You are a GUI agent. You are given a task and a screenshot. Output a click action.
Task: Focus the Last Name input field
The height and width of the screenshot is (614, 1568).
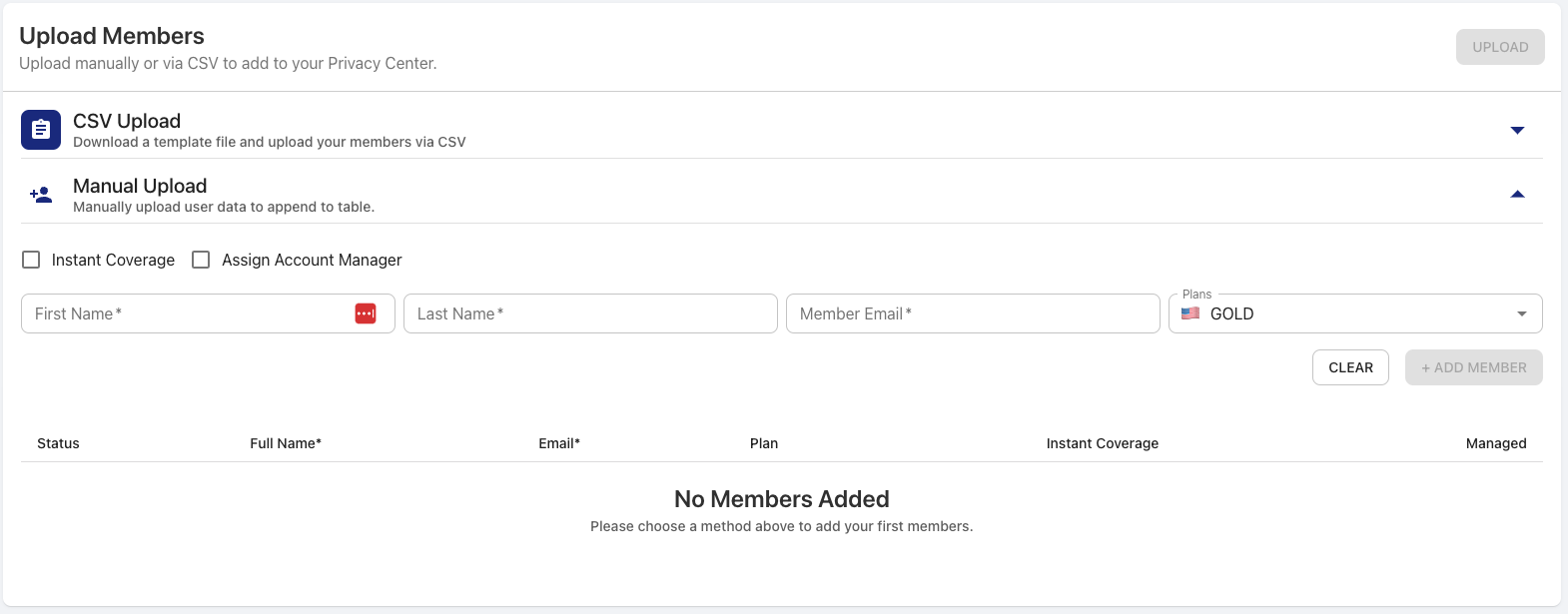590,313
